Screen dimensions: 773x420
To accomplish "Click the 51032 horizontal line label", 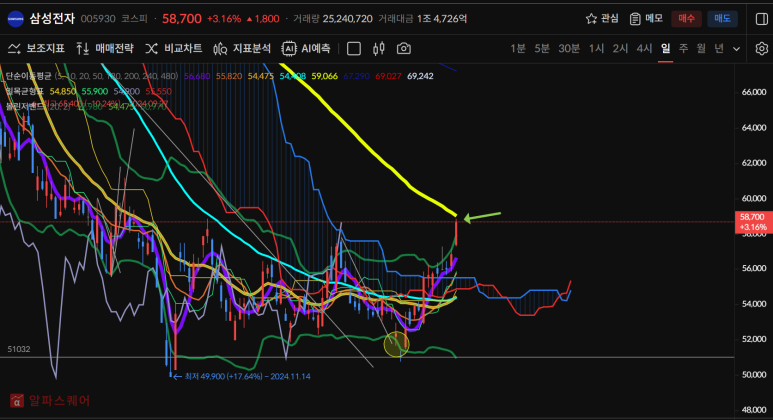I will click(x=19, y=349).
